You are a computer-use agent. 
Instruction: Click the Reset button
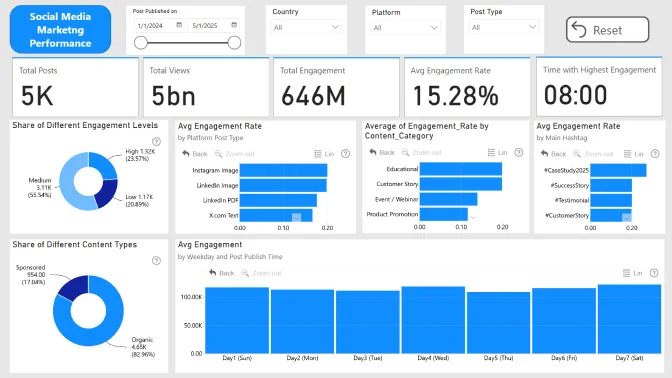[x=607, y=30]
